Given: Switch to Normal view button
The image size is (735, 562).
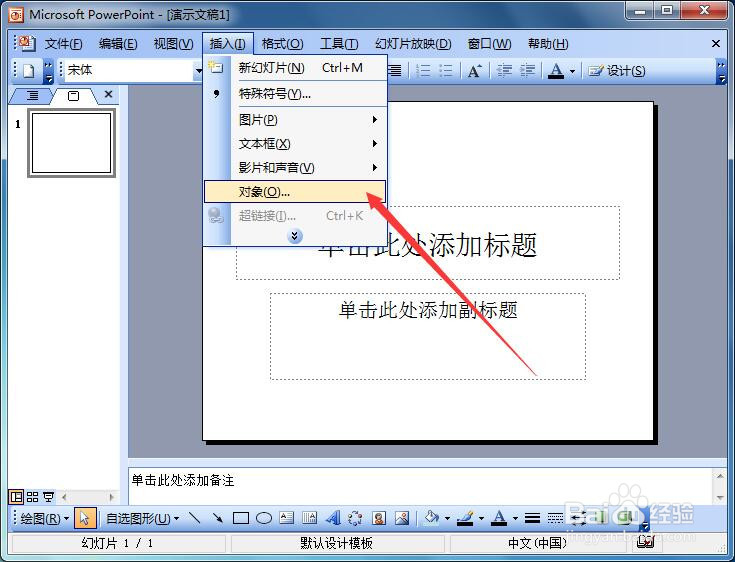Looking at the screenshot, I should [x=16, y=496].
